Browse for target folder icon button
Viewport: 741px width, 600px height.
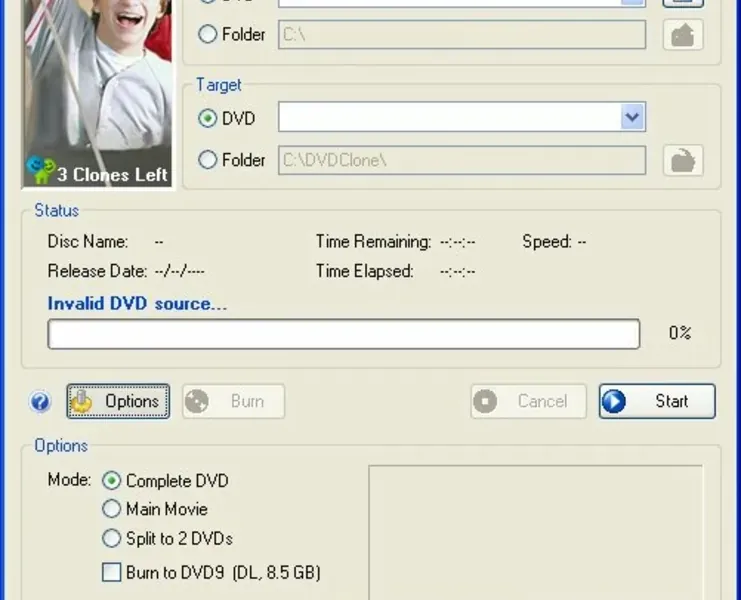683,161
